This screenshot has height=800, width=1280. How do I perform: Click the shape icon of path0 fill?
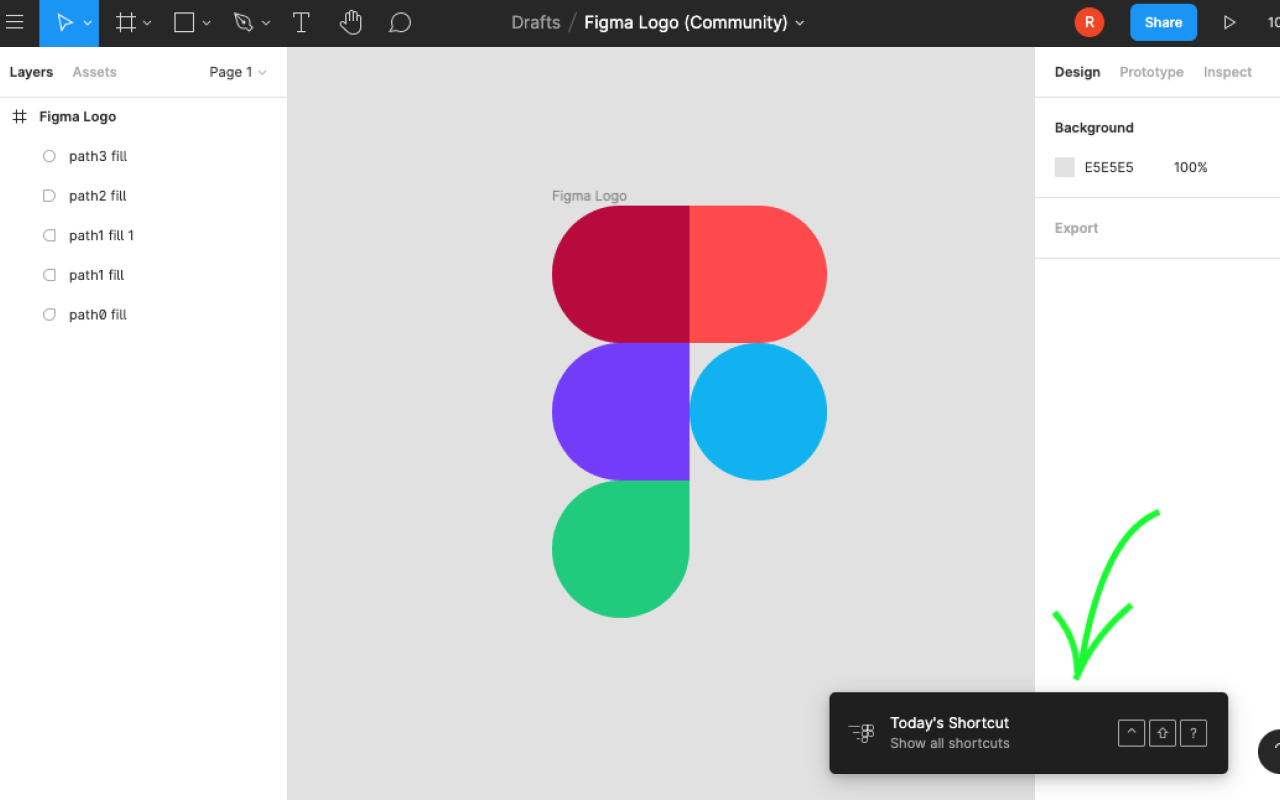pyautogui.click(x=49, y=315)
